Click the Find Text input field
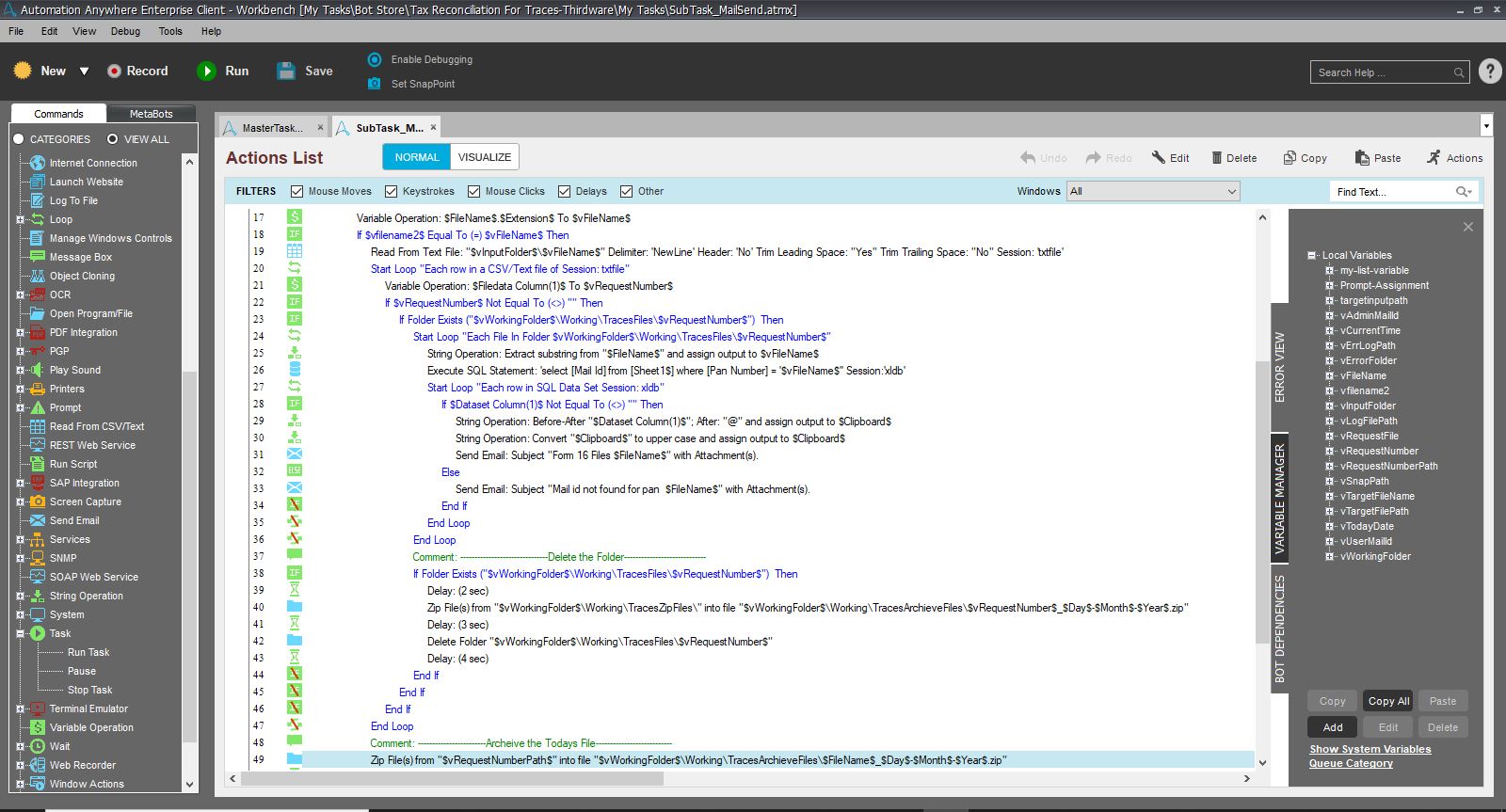1506x812 pixels. 1402,191
